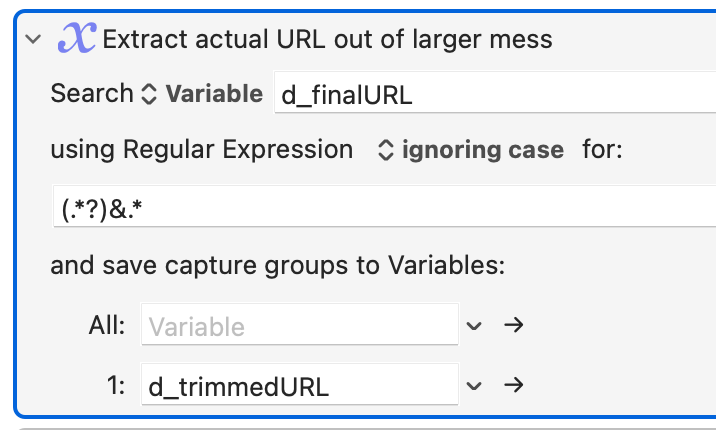Open the popup arrows before ignoring case
This screenshot has height=430, width=716.
click(386, 150)
